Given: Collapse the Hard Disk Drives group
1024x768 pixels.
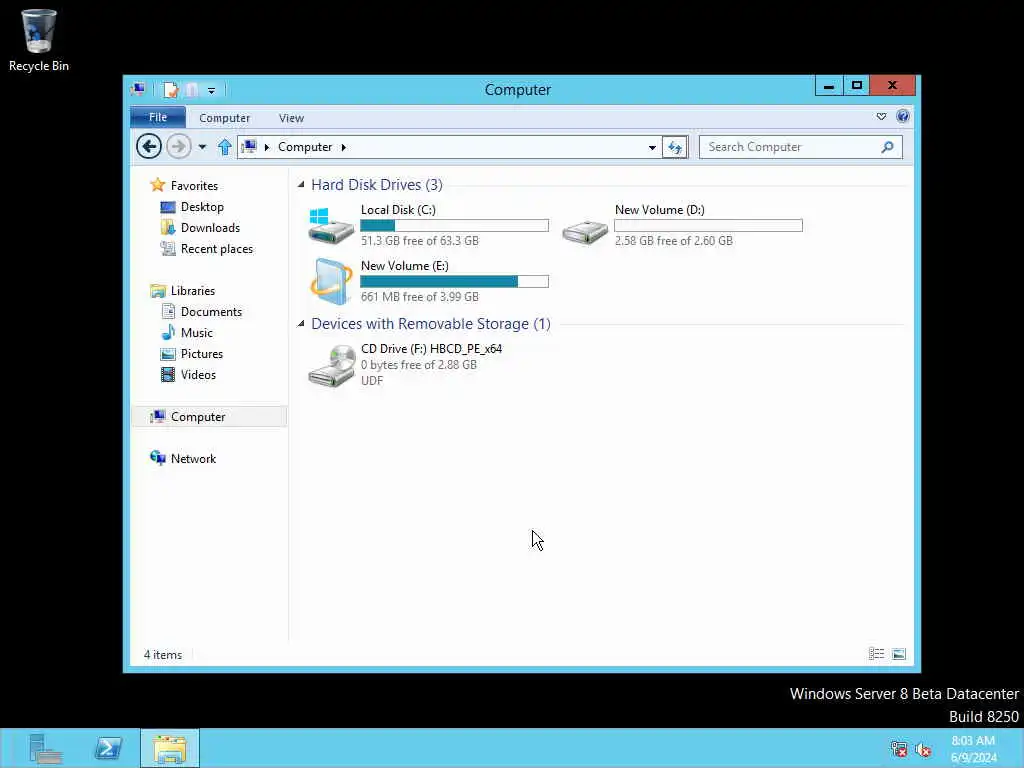Looking at the screenshot, I should click(301, 185).
